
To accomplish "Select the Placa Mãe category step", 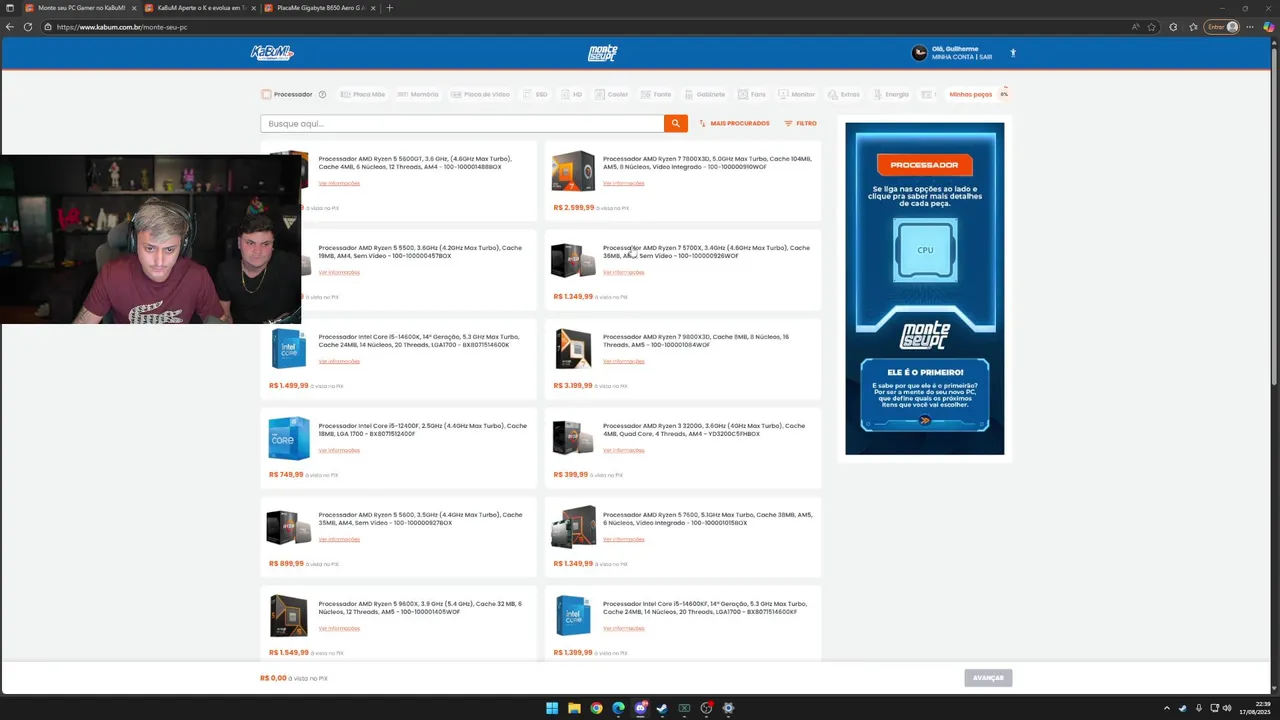I will tap(362, 94).
